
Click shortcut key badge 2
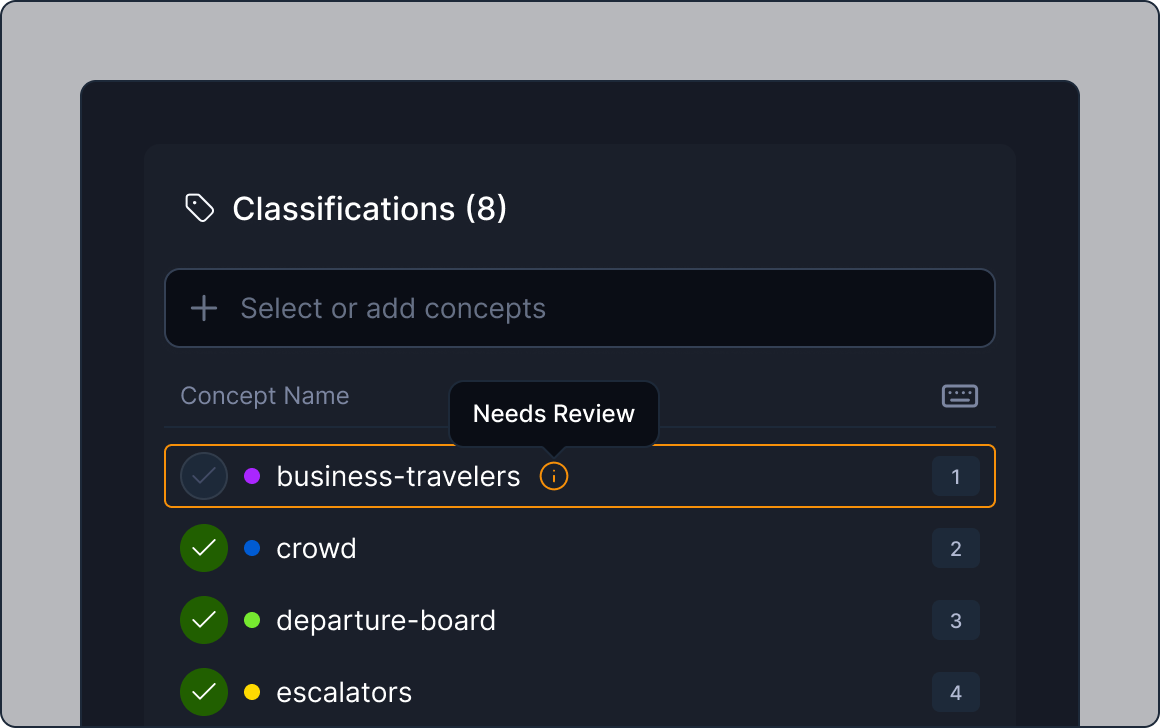[955, 548]
